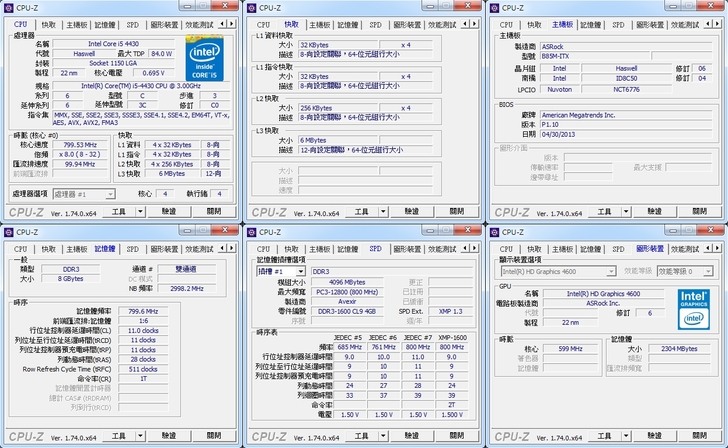Click the 799.53 MHz core speed value
728x448 pixels.
80,145
